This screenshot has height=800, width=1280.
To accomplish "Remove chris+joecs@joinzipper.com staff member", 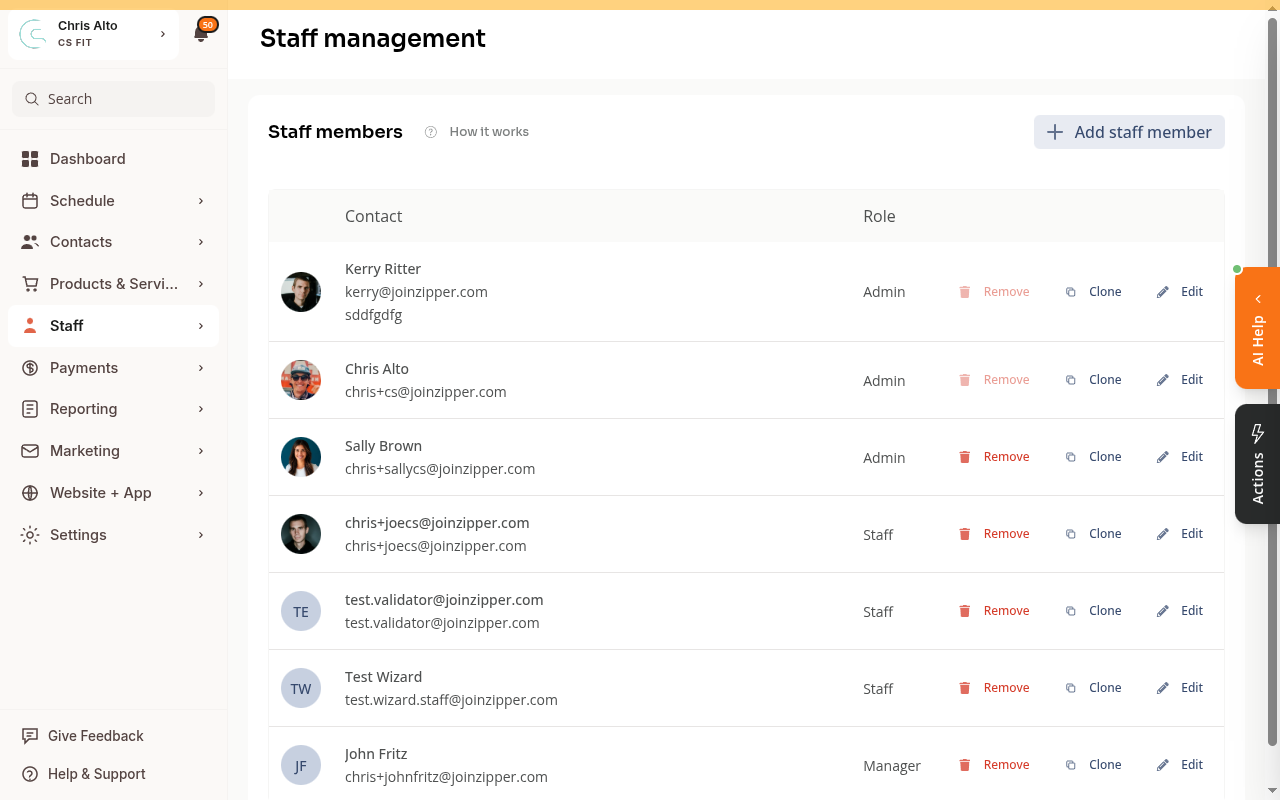I will 994,534.
